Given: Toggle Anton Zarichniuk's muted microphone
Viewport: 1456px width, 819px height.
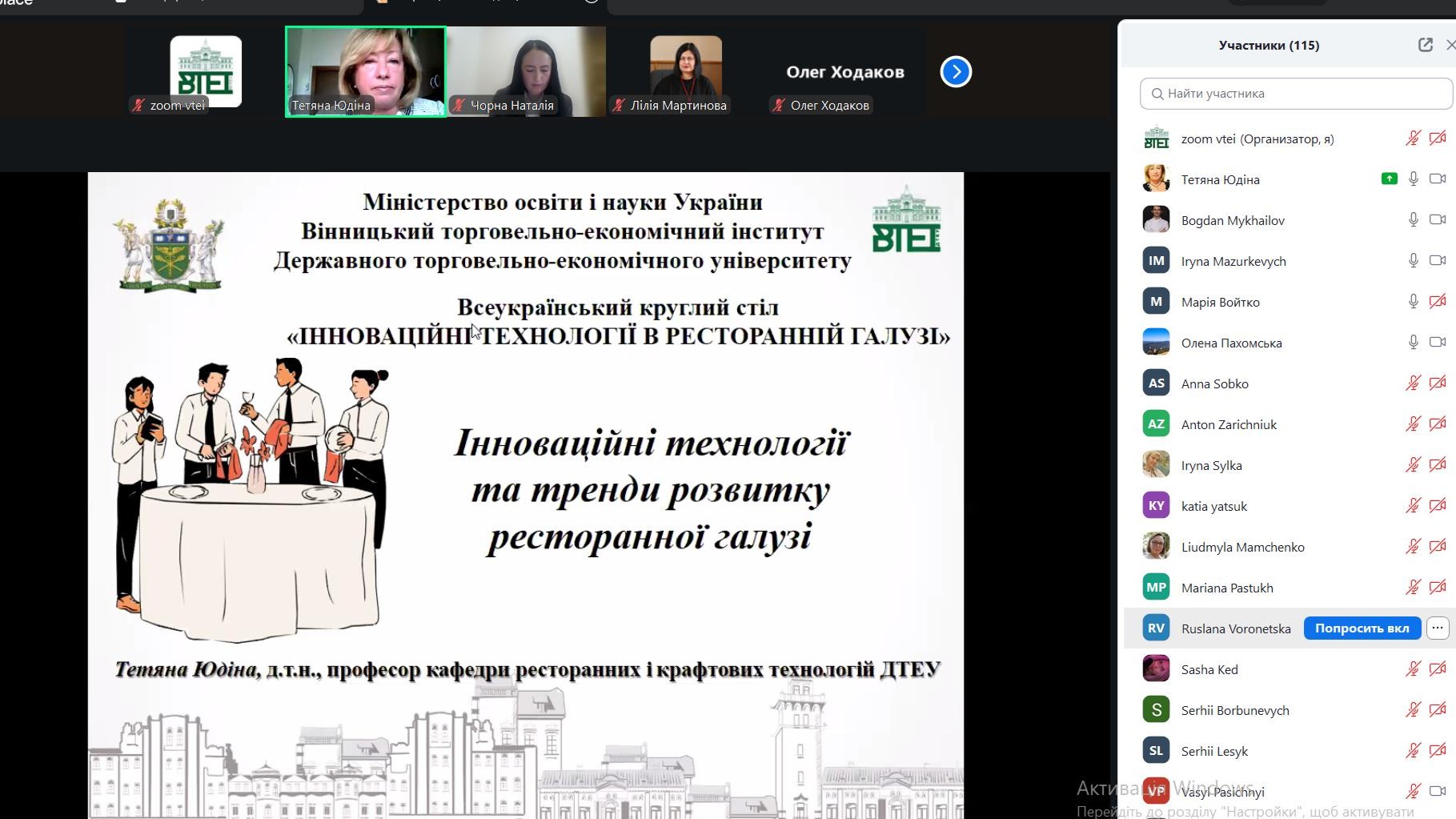Looking at the screenshot, I should tap(1413, 424).
